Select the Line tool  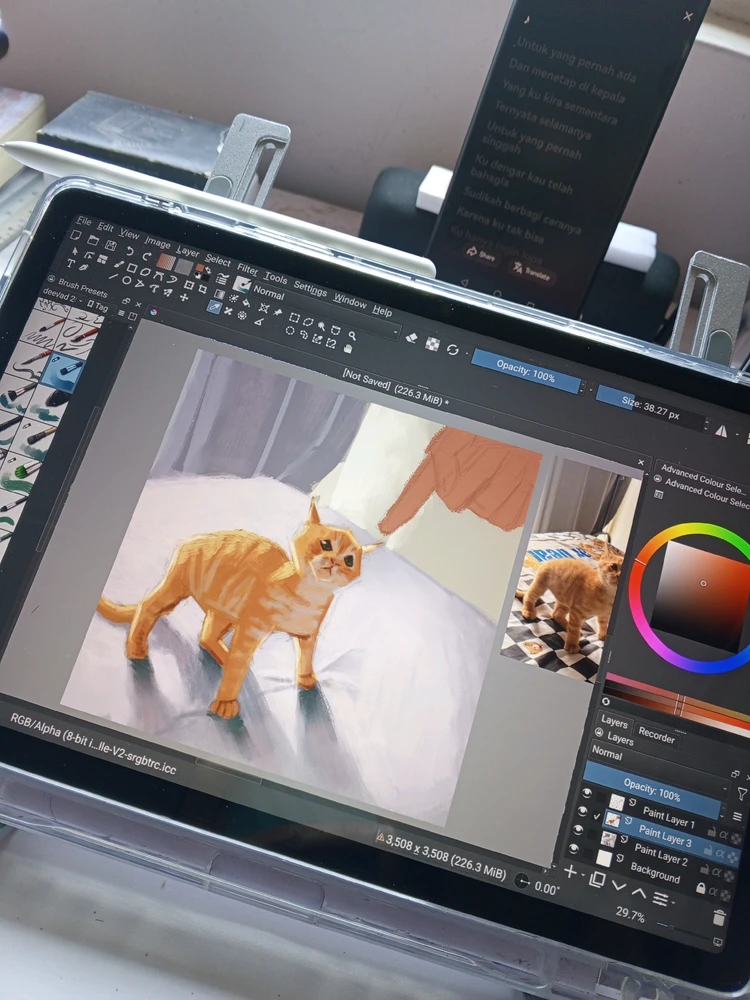(113, 277)
